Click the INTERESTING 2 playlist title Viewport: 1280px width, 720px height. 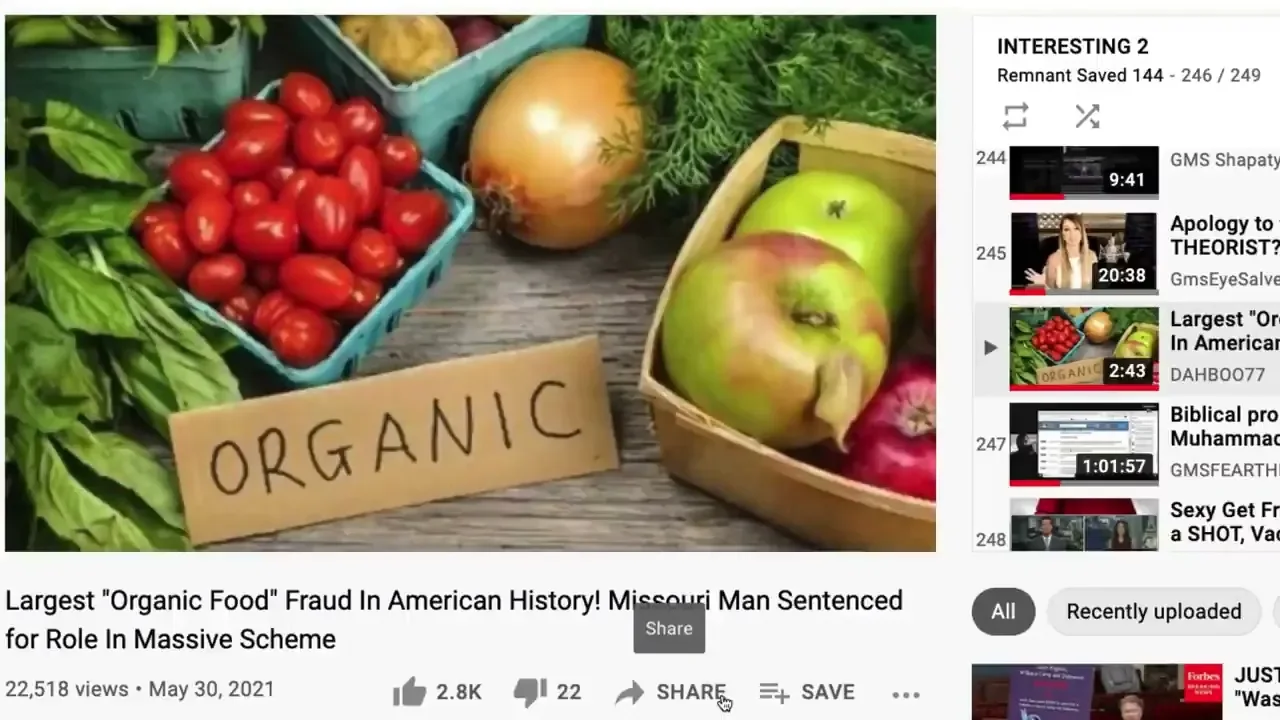pyautogui.click(x=1073, y=46)
